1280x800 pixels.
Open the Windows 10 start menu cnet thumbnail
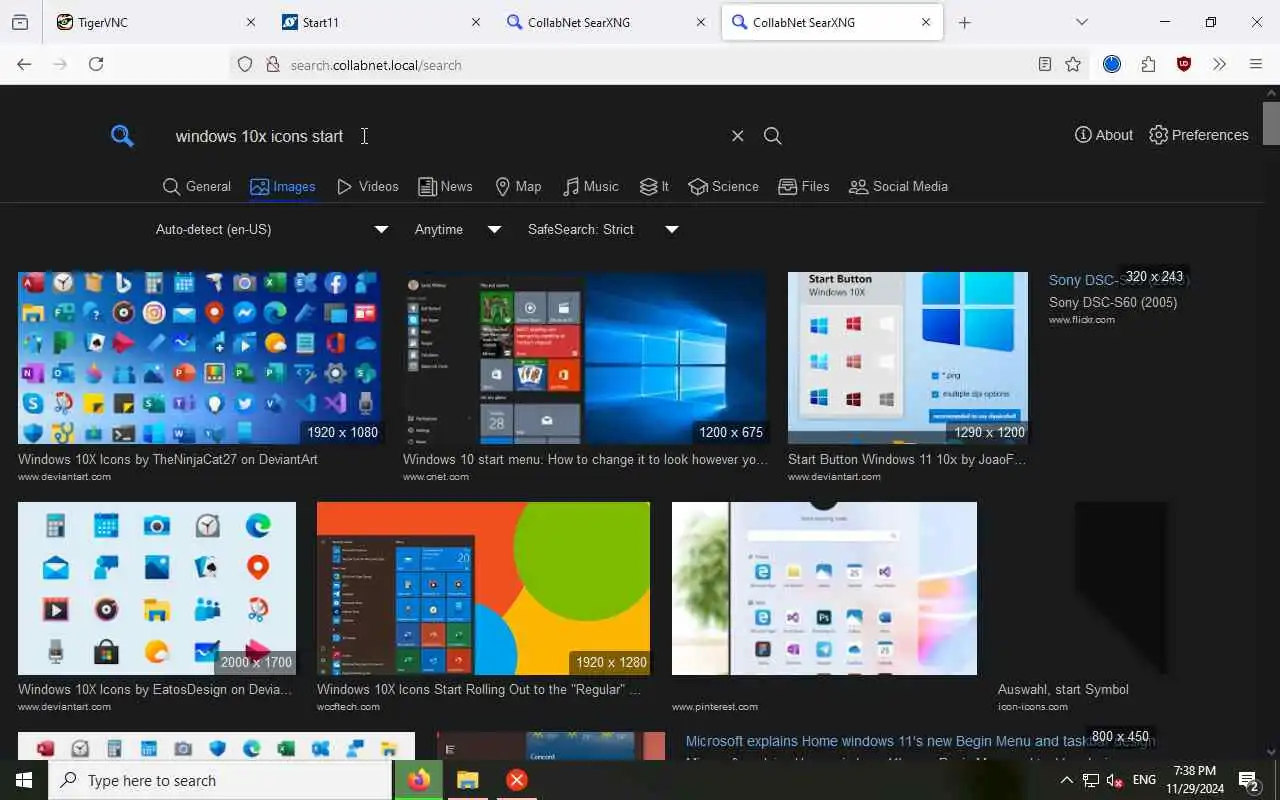pos(585,358)
